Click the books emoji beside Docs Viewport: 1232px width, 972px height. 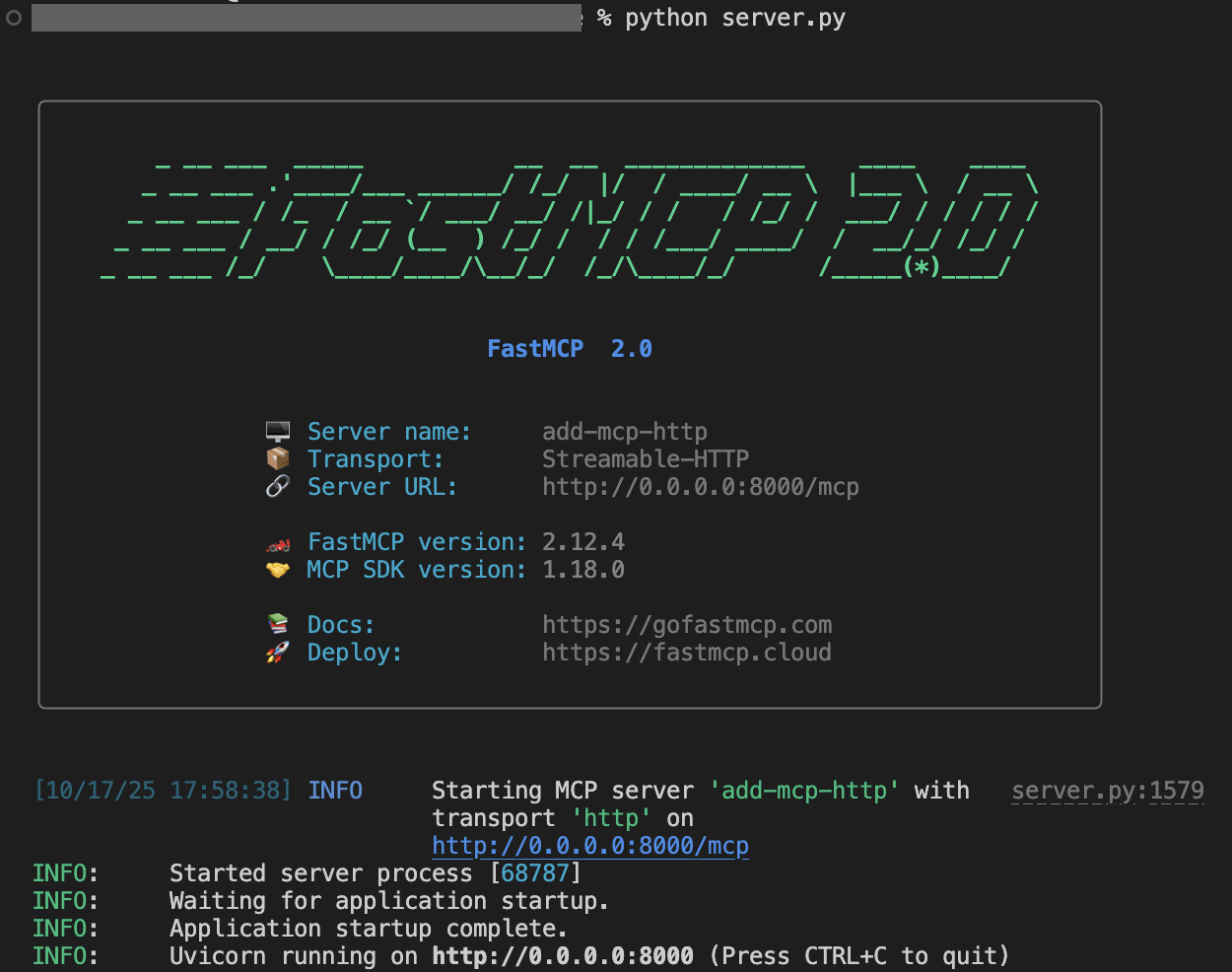click(x=278, y=625)
